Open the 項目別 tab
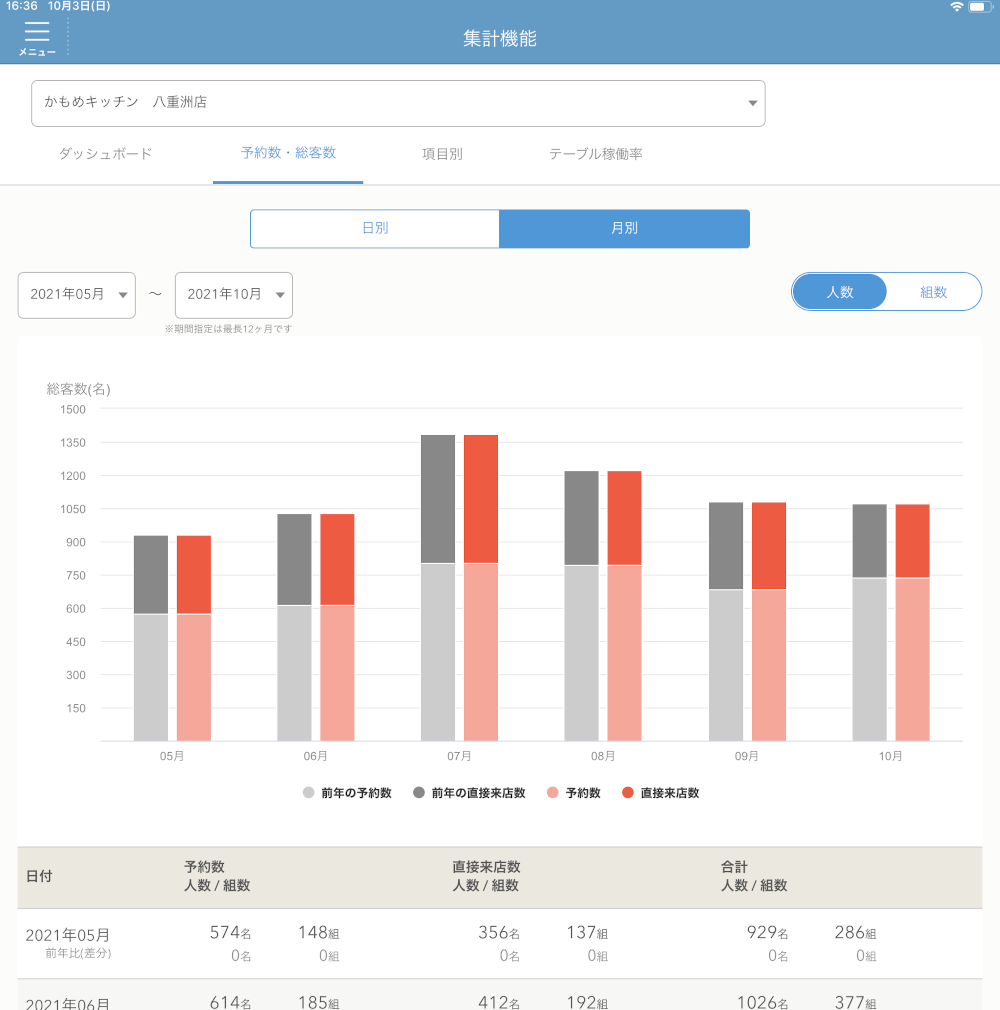Viewport: 1000px width, 1010px height. point(442,154)
